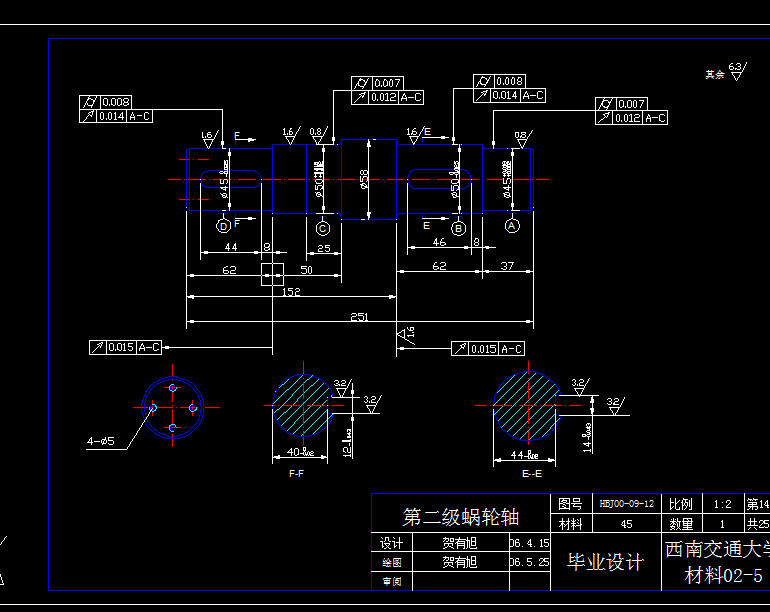Image resolution: width=770 pixels, height=612 pixels.
Task: Click datum circle A
Action: click(x=512, y=226)
